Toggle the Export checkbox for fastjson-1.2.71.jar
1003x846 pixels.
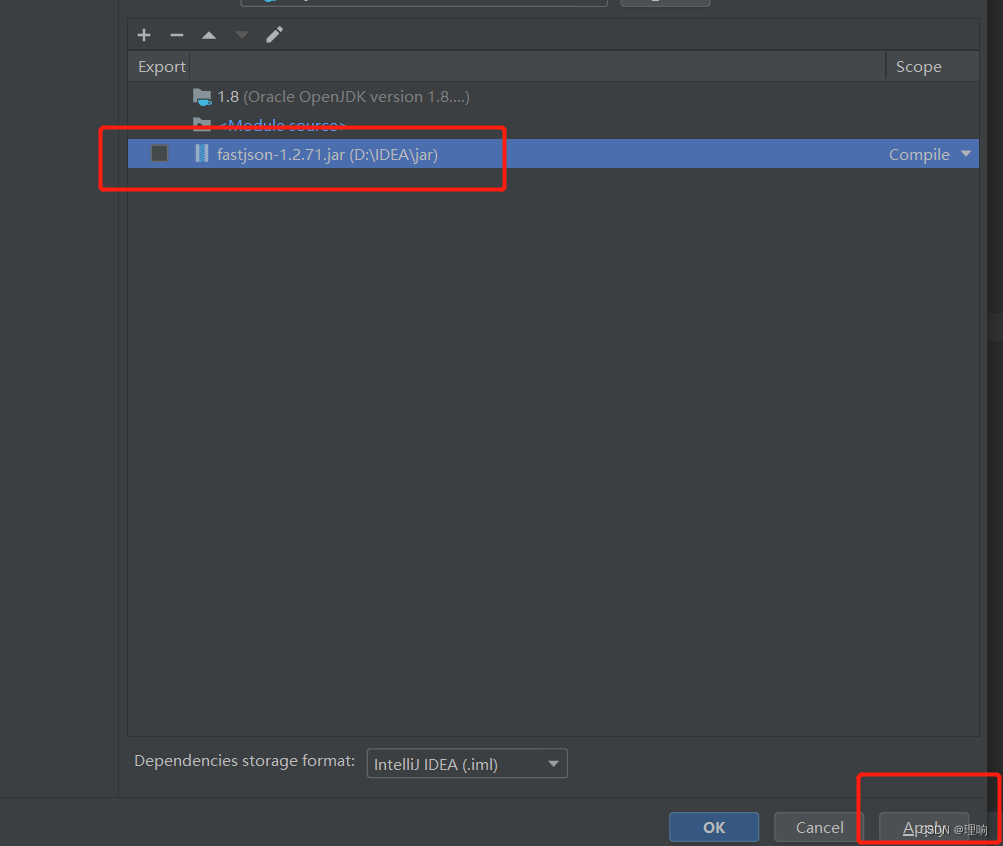coord(159,154)
